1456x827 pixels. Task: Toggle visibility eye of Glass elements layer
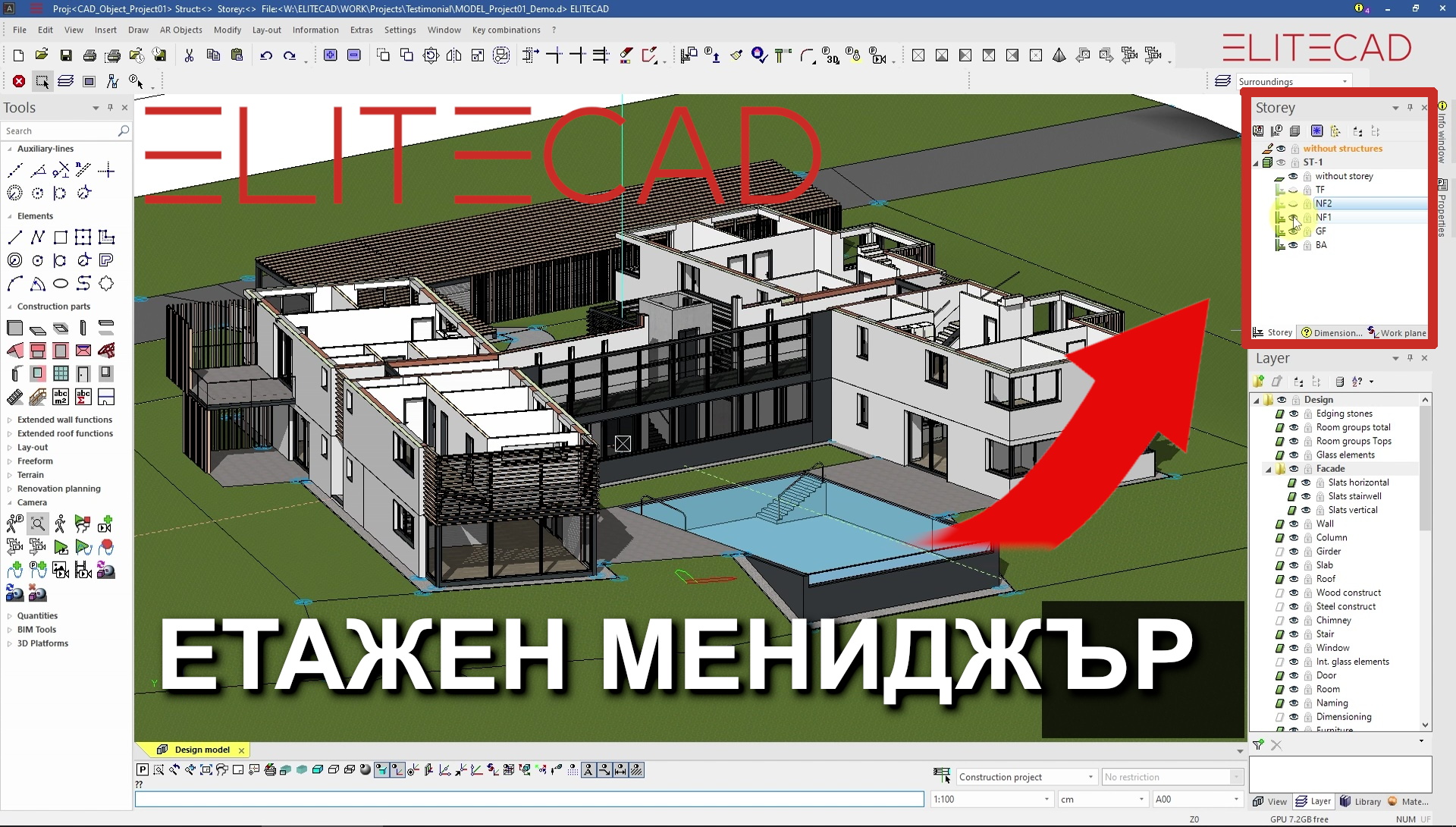coord(1294,455)
